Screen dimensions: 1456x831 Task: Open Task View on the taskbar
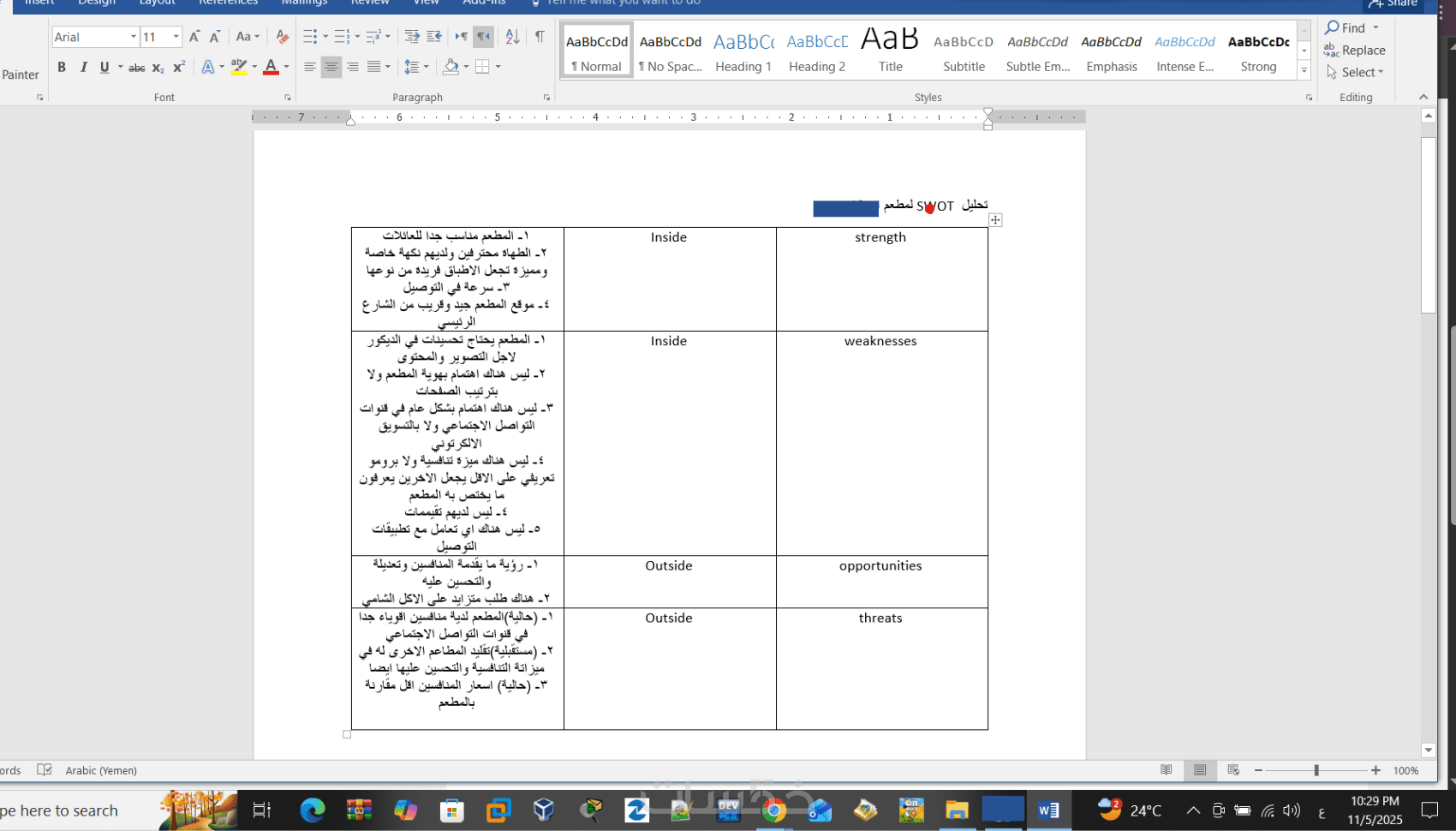(261, 810)
